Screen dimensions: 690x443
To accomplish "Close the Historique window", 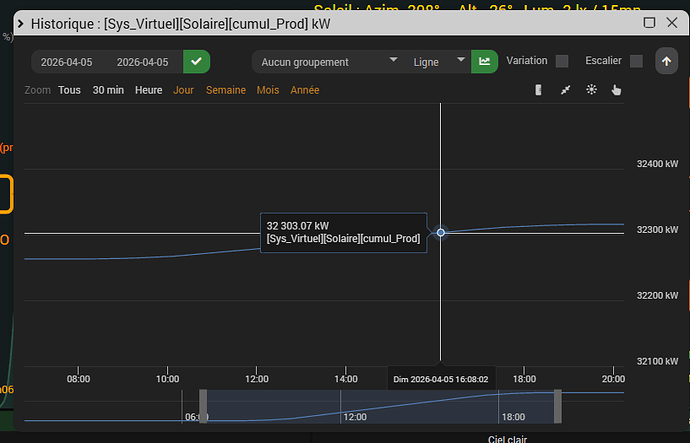I will [672, 22].
